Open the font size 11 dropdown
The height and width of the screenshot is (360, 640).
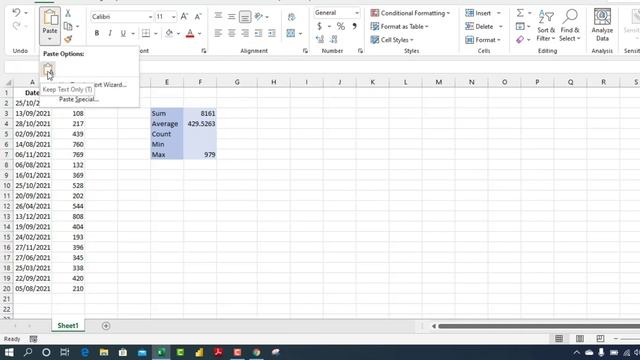pos(173,17)
